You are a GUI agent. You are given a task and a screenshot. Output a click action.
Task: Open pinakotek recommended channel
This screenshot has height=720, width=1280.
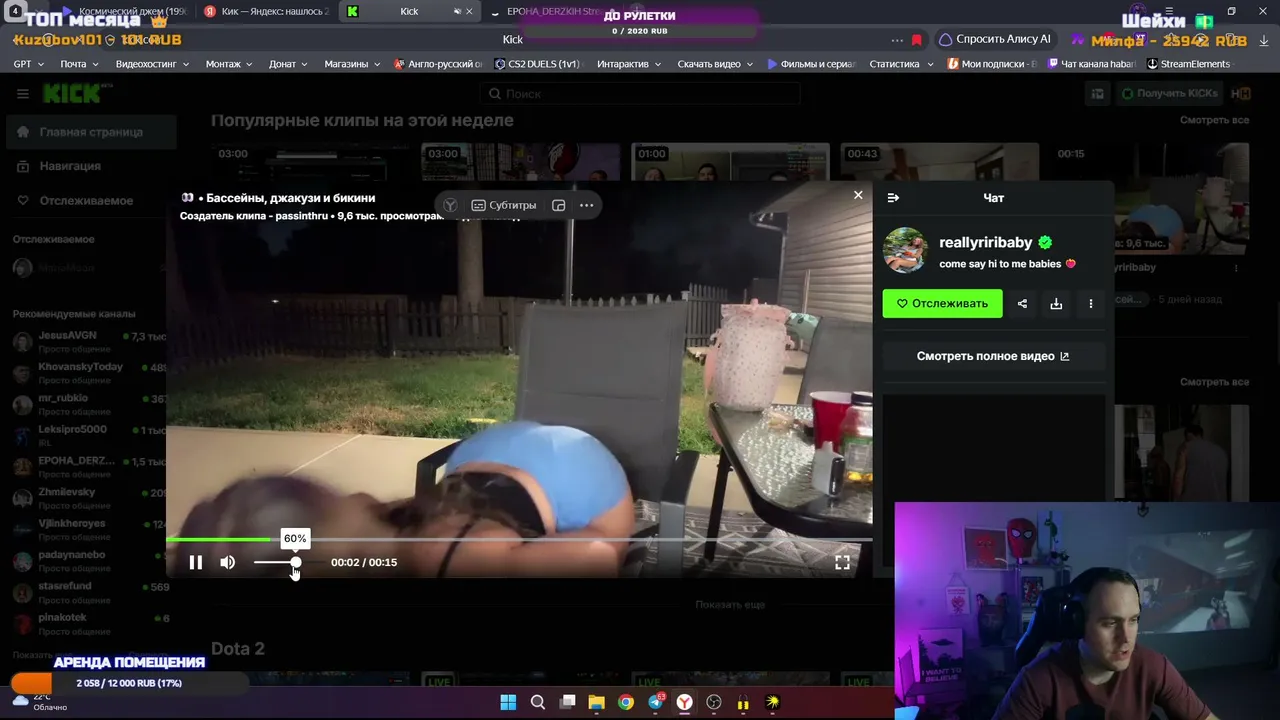point(90,624)
